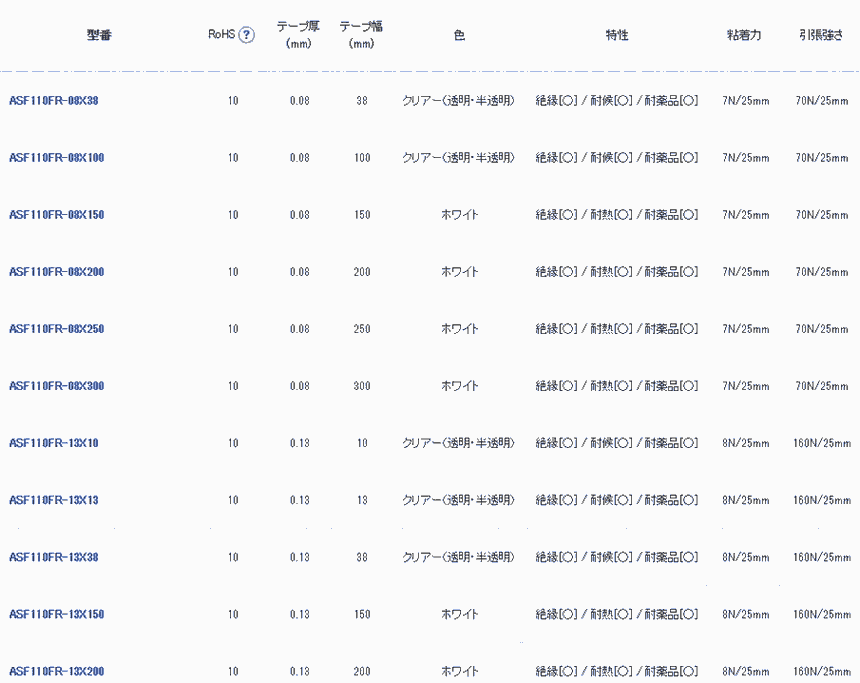
Task: Click the 色 column header
Action: coord(459,35)
